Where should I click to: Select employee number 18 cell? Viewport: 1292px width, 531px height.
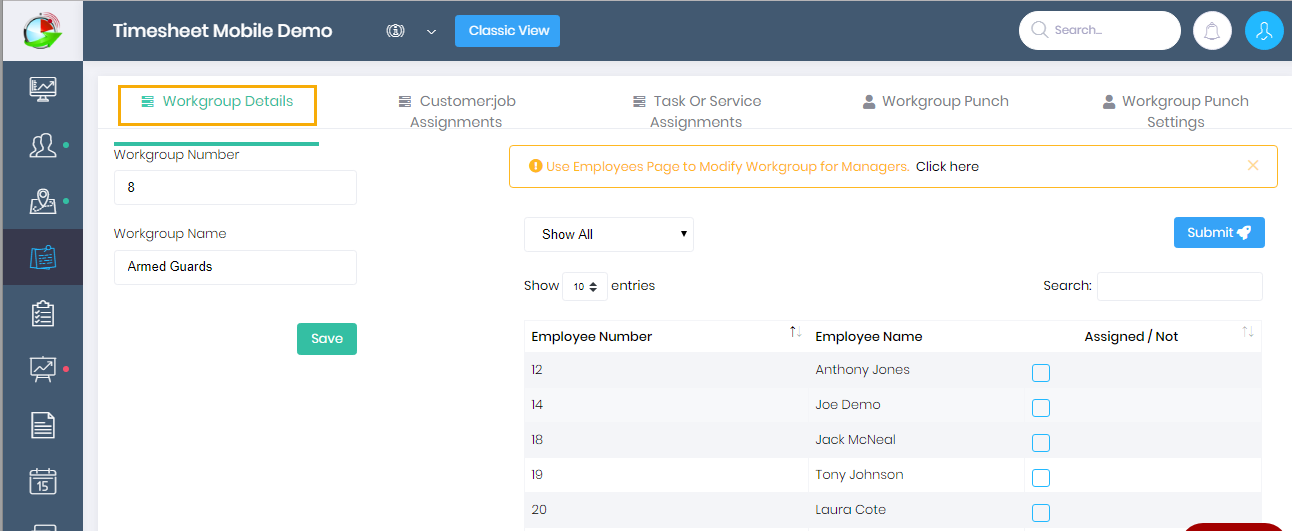pos(666,440)
